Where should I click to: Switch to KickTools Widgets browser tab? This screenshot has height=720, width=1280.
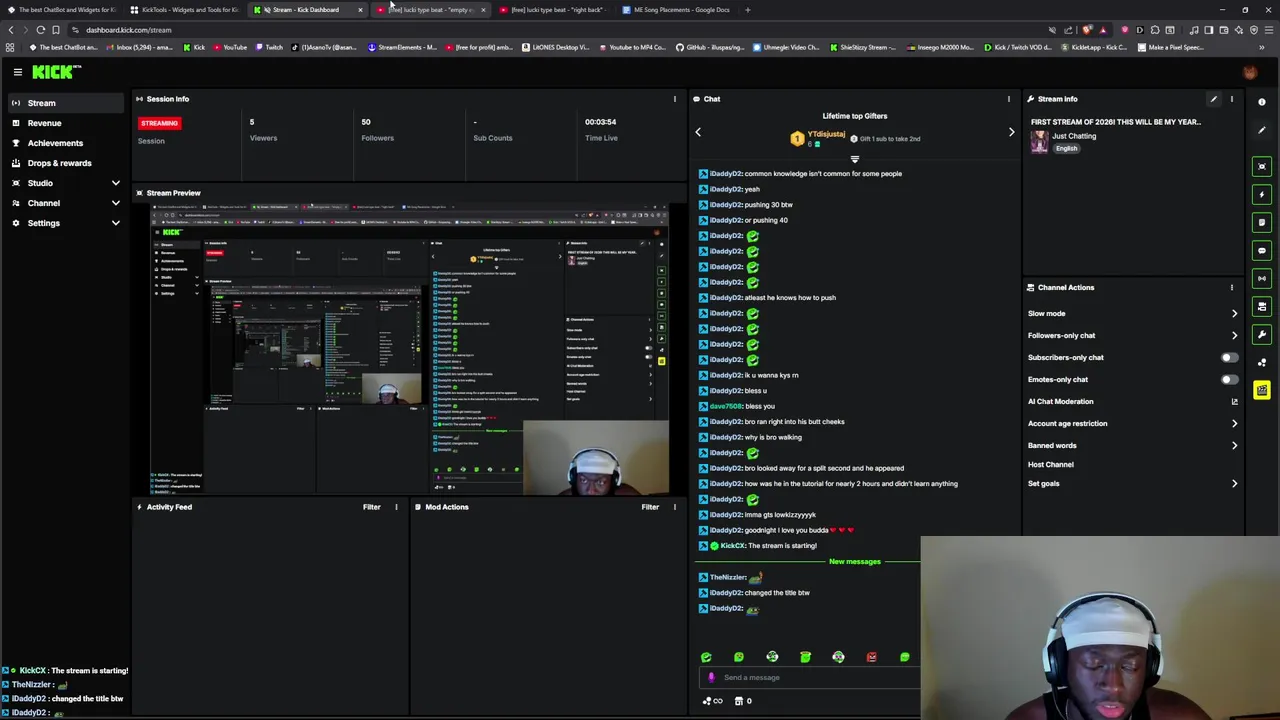point(184,10)
